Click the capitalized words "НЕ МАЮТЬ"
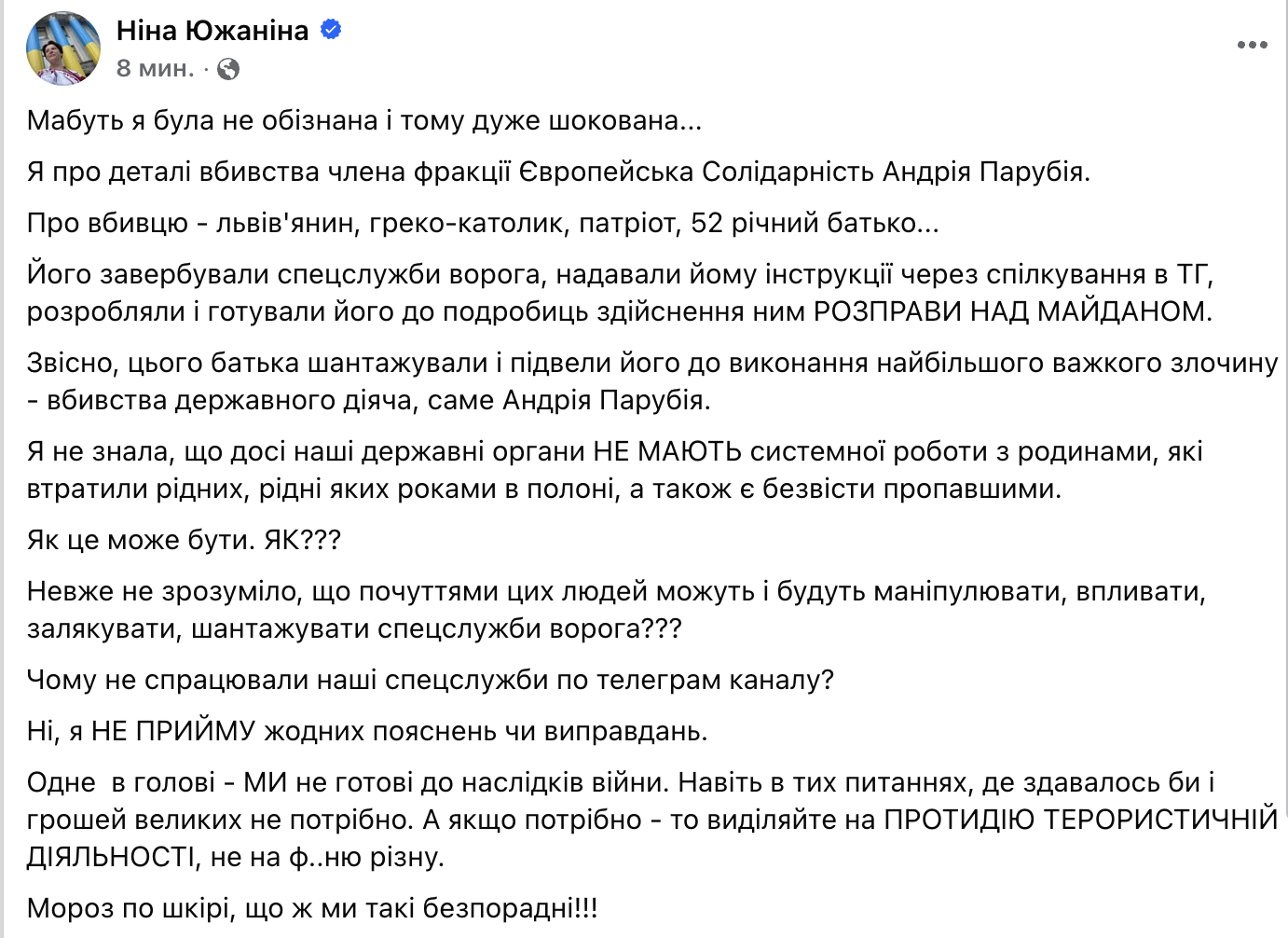 [667, 451]
